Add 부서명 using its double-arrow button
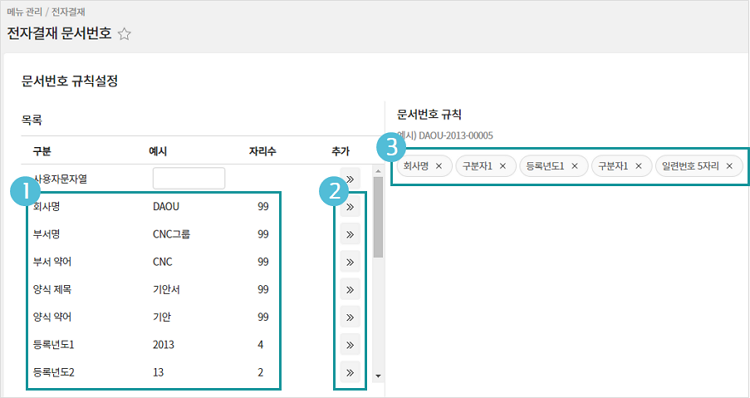The width and height of the screenshot is (750, 398). click(x=350, y=234)
